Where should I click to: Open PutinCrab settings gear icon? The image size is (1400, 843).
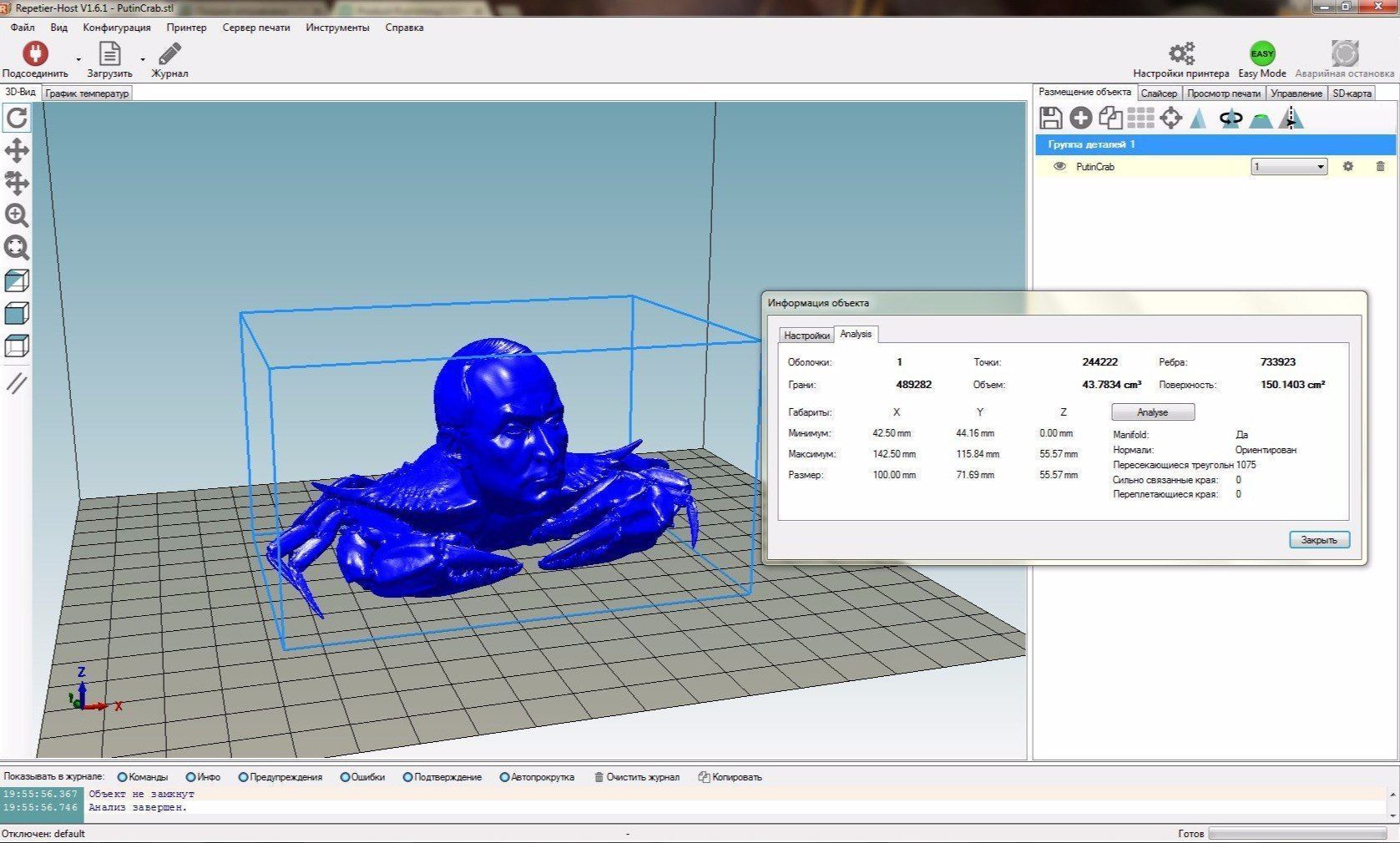[1347, 166]
